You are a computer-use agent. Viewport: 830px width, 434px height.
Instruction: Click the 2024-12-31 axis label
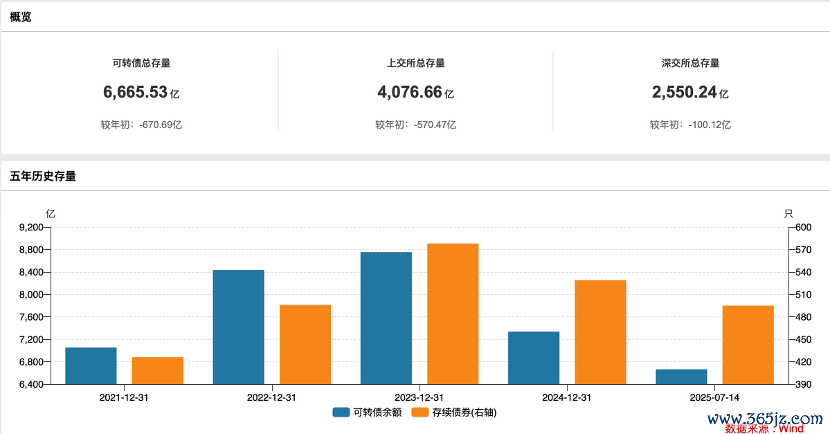coord(566,397)
